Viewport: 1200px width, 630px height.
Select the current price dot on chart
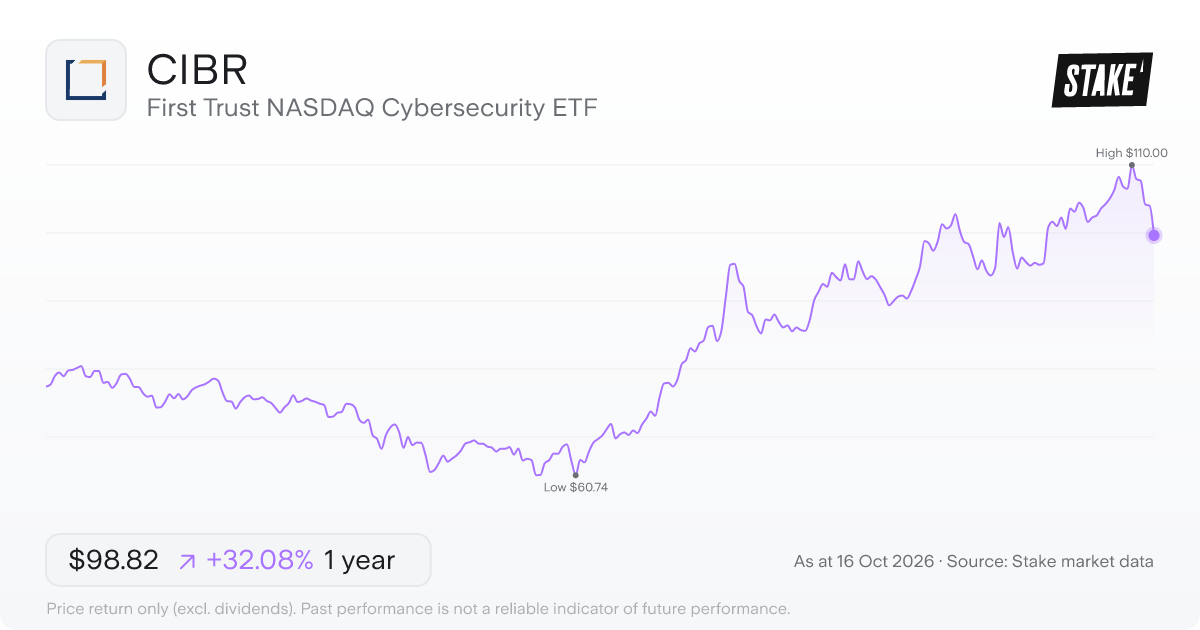pyautogui.click(x=1154, y=235)
